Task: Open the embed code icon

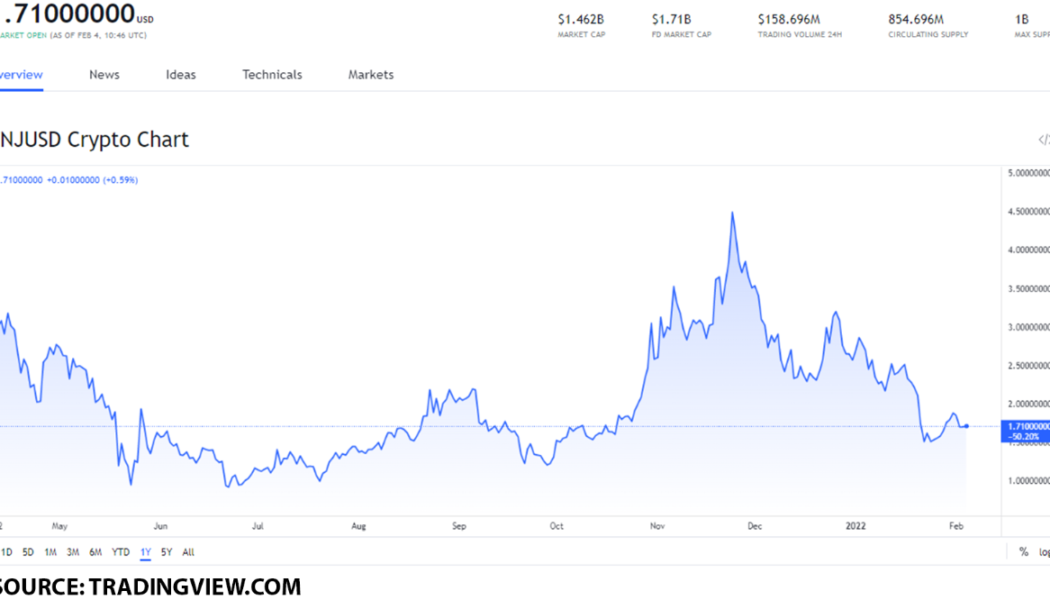Action: coord(1044,140)
